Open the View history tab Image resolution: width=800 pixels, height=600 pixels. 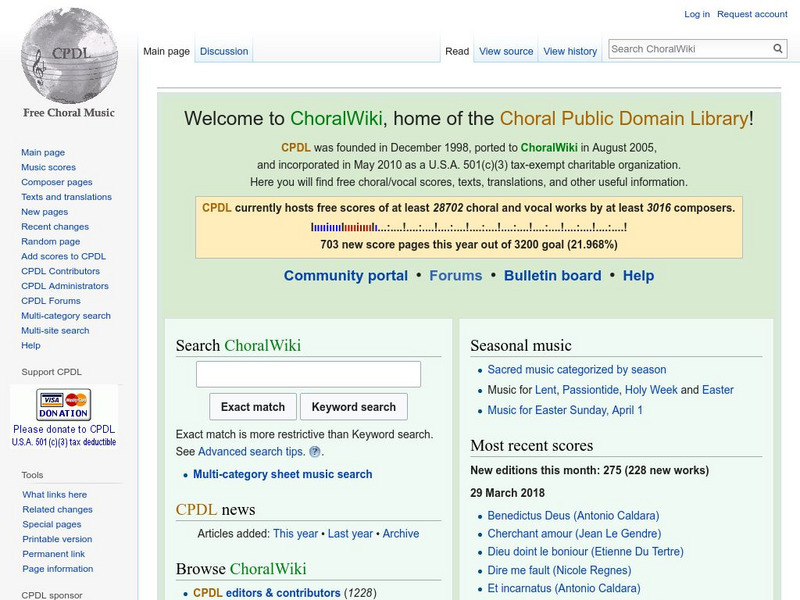(570, 51)
